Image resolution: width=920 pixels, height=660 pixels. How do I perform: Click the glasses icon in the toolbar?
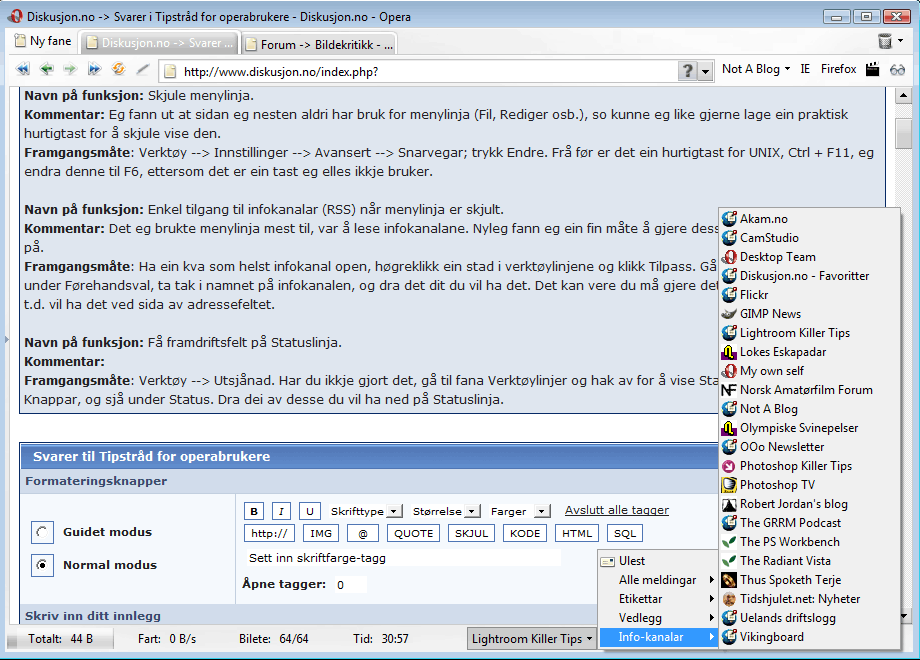[x=897, y=70]
